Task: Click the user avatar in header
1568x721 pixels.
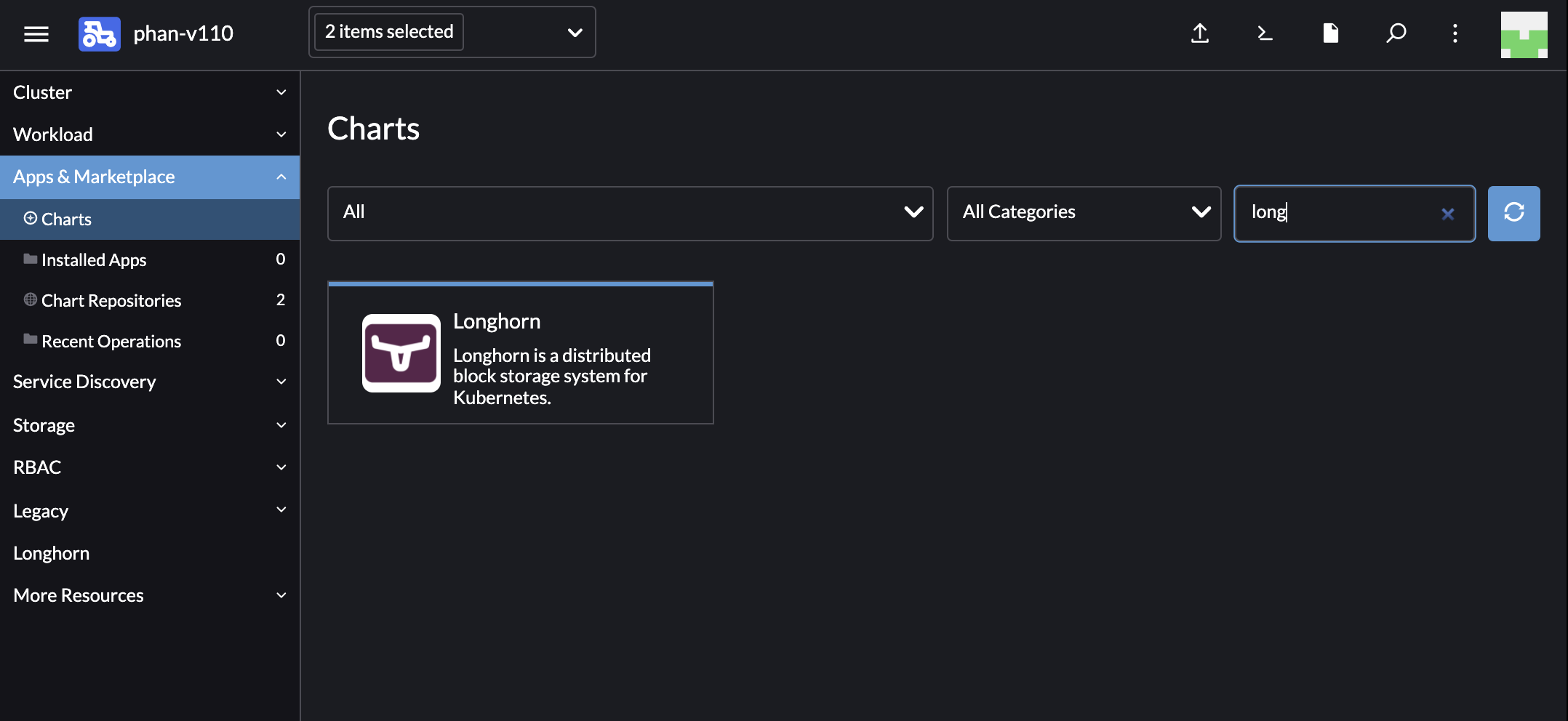Action: (1524, 35)
